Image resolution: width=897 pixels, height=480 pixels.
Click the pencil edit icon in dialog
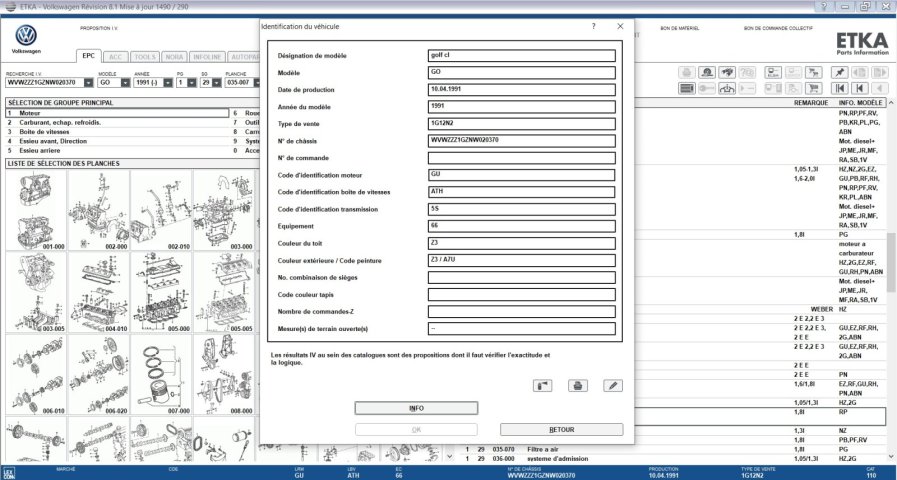(613, 386)
